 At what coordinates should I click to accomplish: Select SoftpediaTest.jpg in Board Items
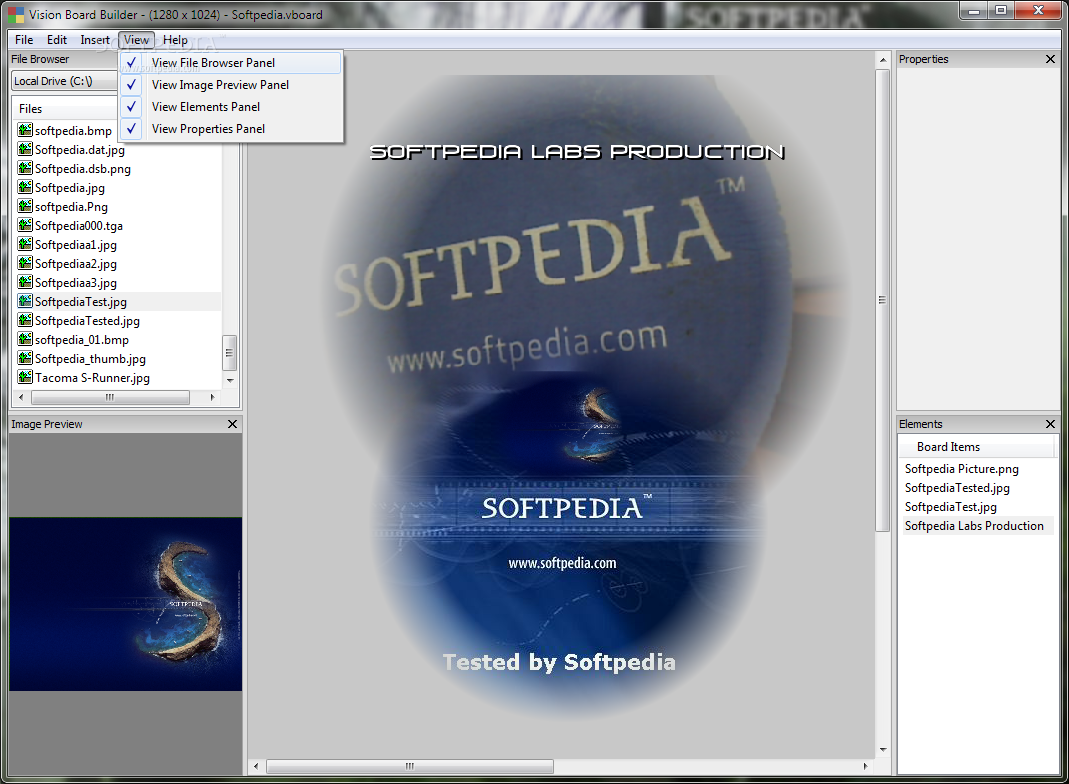(950, 507)
